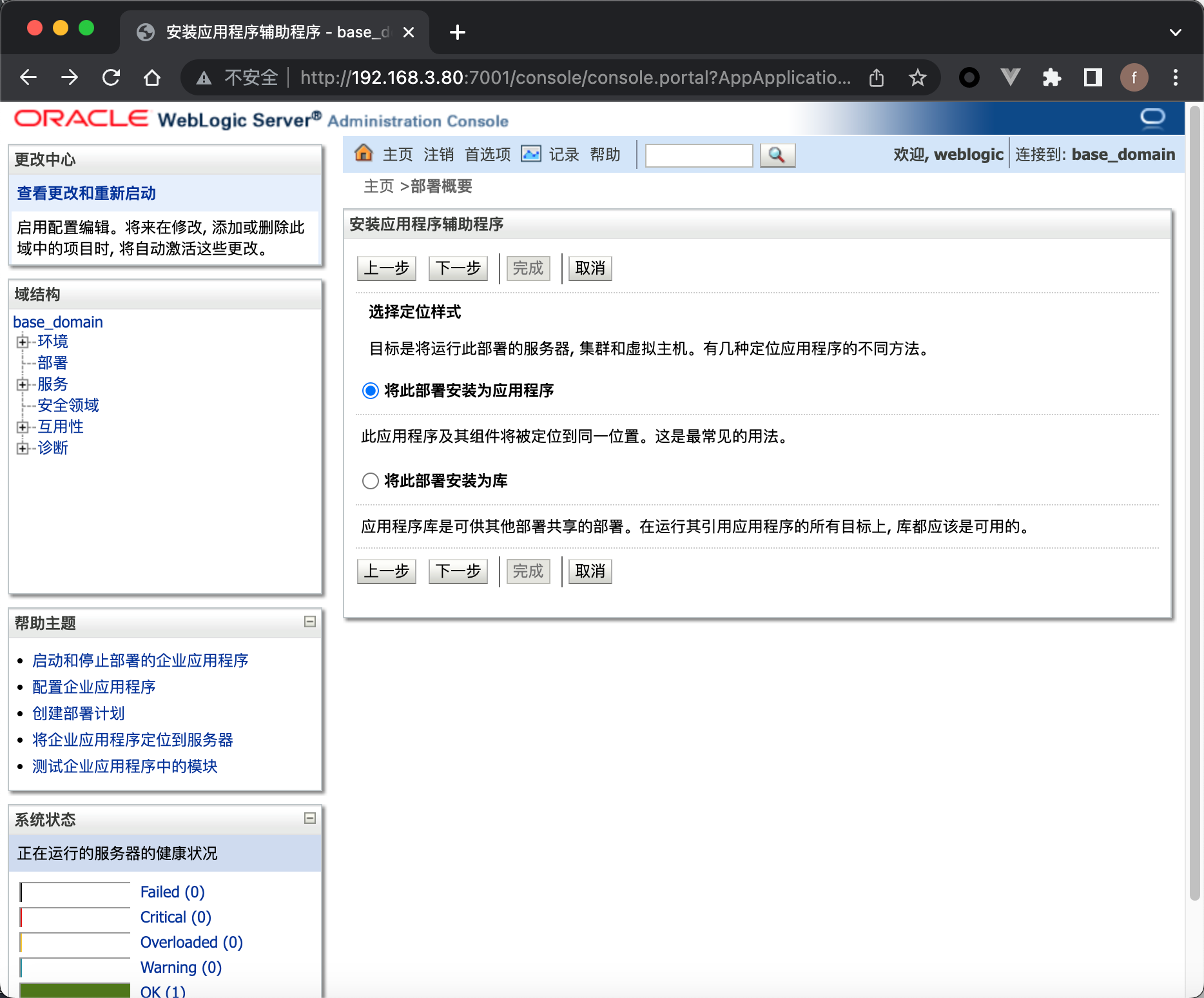This screenshot has width=1204, height=998.
Task: Expand the 服务 tree node
Action: [x=23, y=384]
